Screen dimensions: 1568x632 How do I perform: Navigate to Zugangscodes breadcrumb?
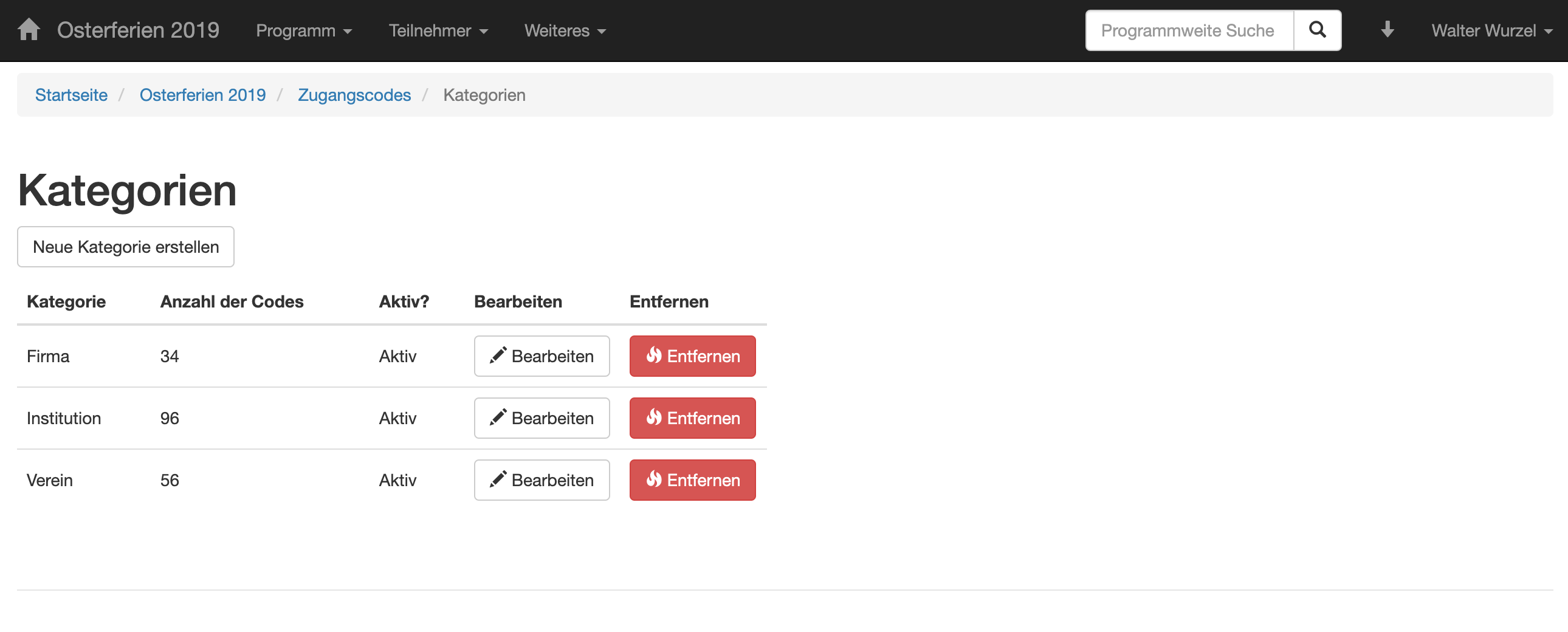[x=354, y=95]
